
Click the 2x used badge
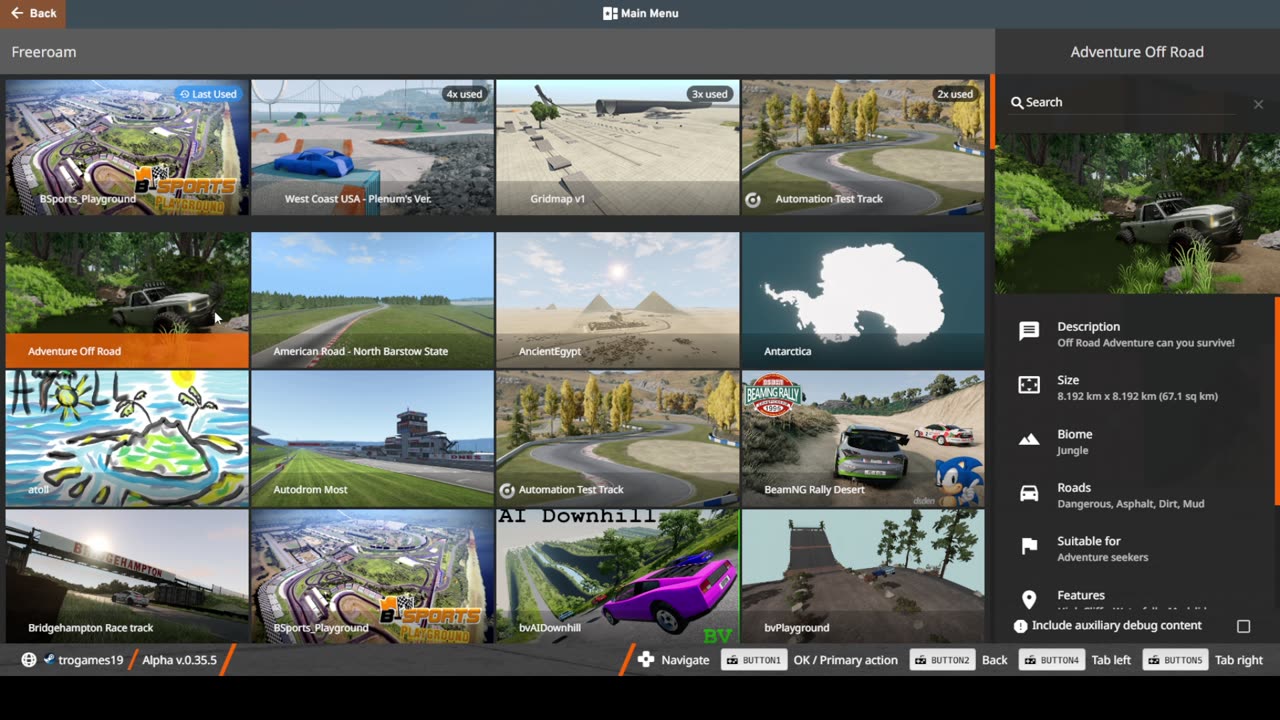point(955,94)
